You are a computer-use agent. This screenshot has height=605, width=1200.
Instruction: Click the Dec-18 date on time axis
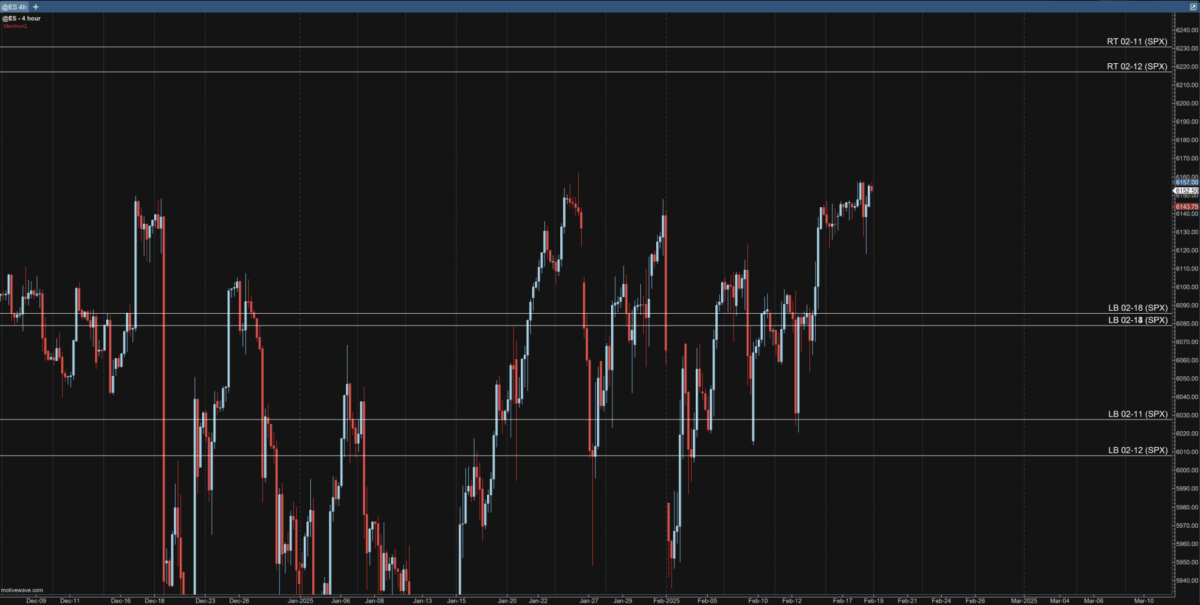[x=155, y=601]
